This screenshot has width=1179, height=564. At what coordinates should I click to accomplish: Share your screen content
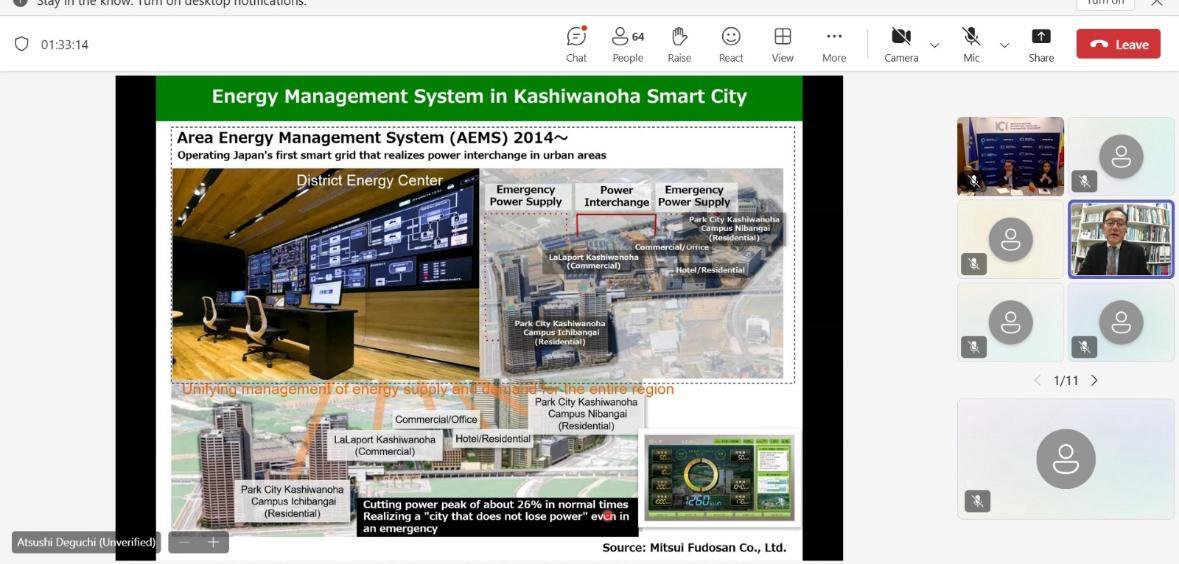pos(1041,44)
